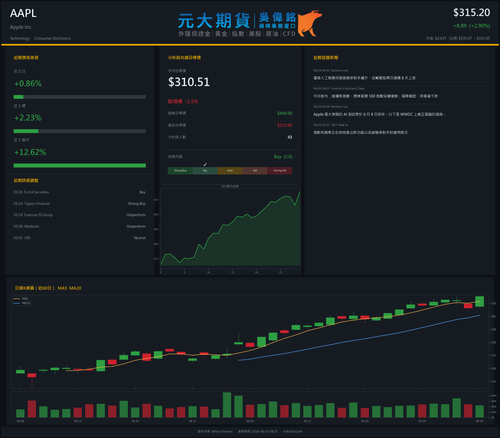Click the Tigress Financial rating row

tap(79, 203)
